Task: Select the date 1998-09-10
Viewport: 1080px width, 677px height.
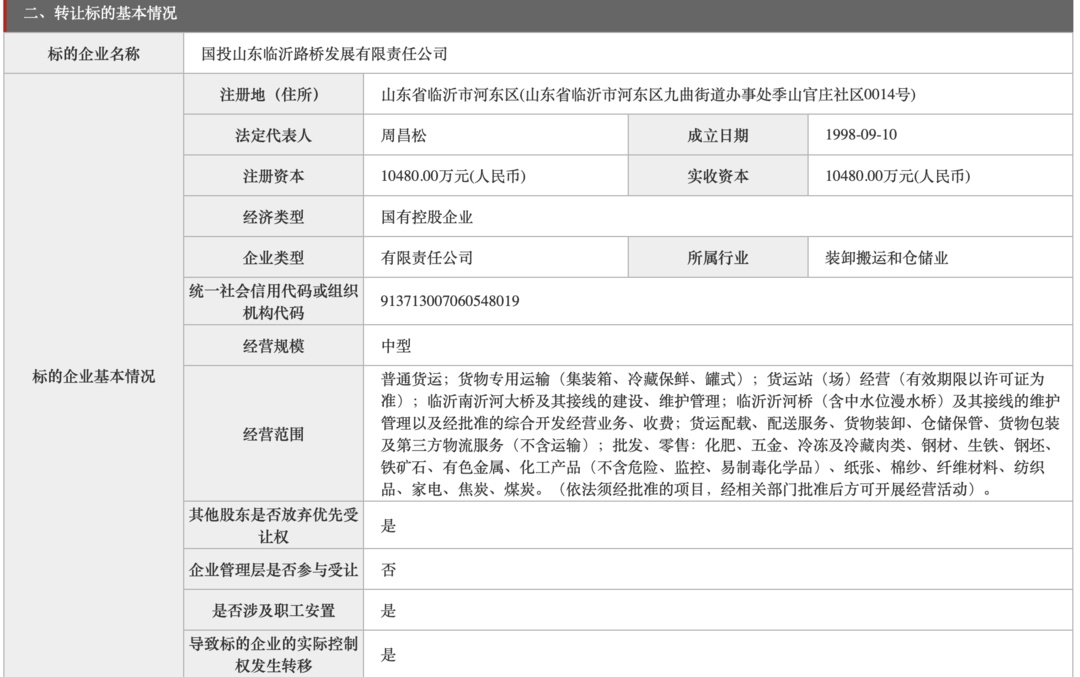Action: click(x=861, y=135)
